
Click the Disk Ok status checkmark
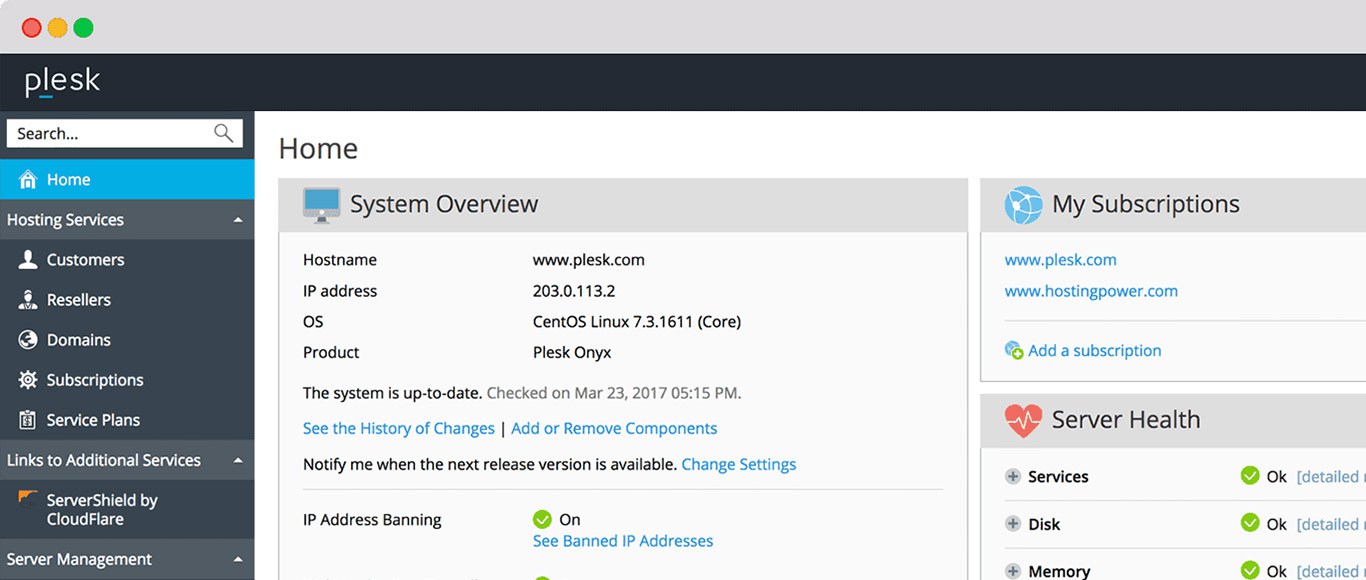coord(1250,523)
